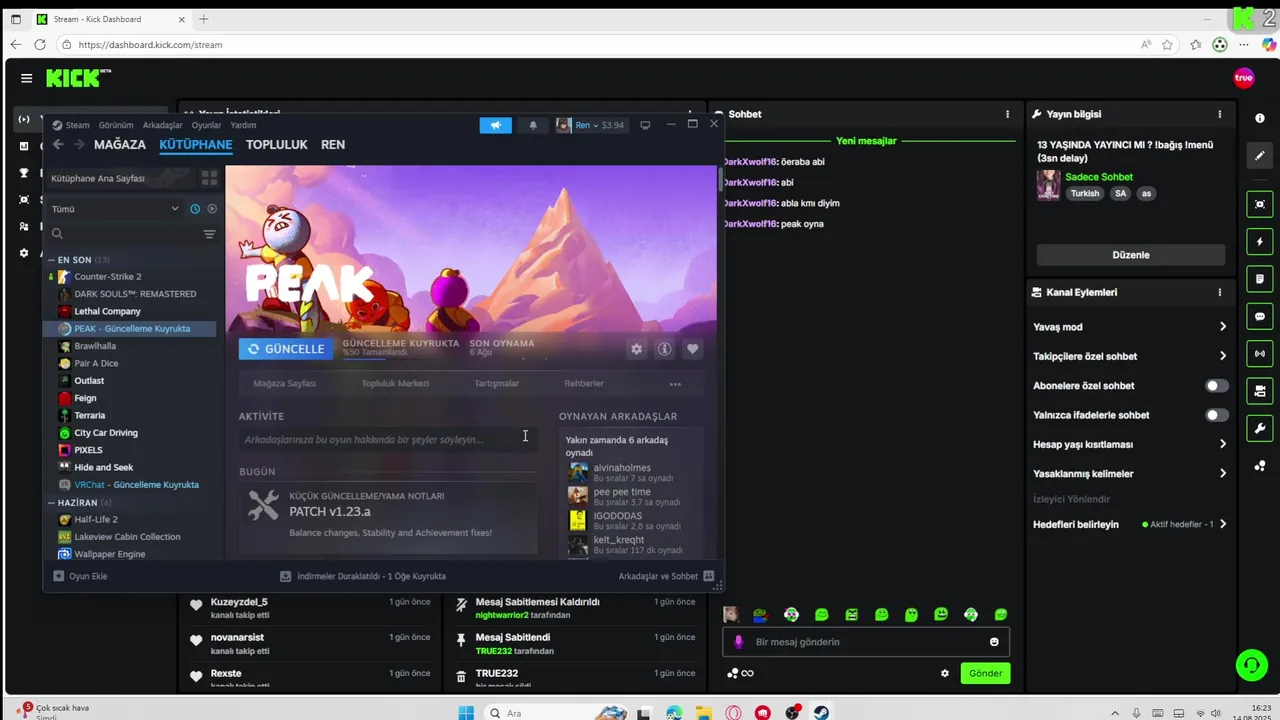Open PEAK game settings gear

[x=636, y=349]
